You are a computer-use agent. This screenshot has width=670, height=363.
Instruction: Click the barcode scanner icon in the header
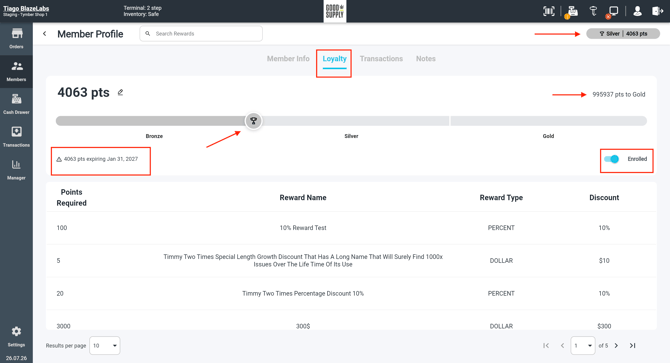coord(549,11)
